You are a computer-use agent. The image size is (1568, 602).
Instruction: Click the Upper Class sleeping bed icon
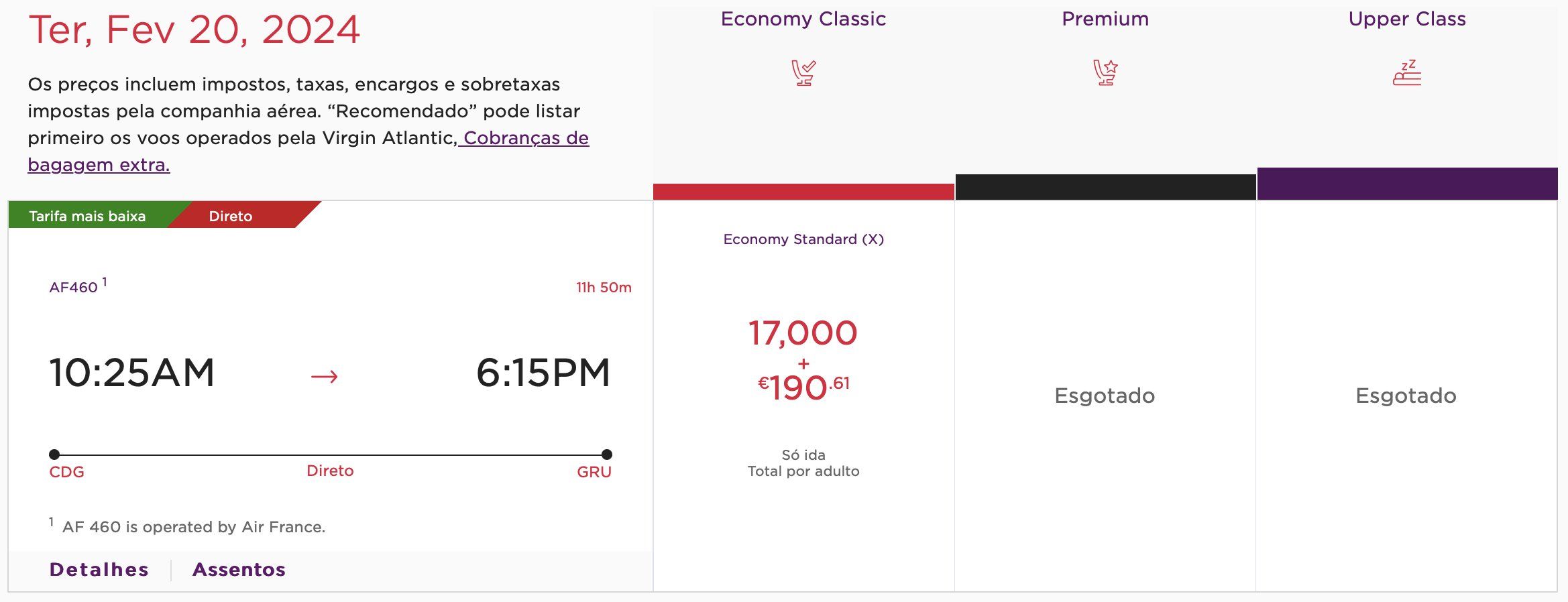pos(1407,72)
